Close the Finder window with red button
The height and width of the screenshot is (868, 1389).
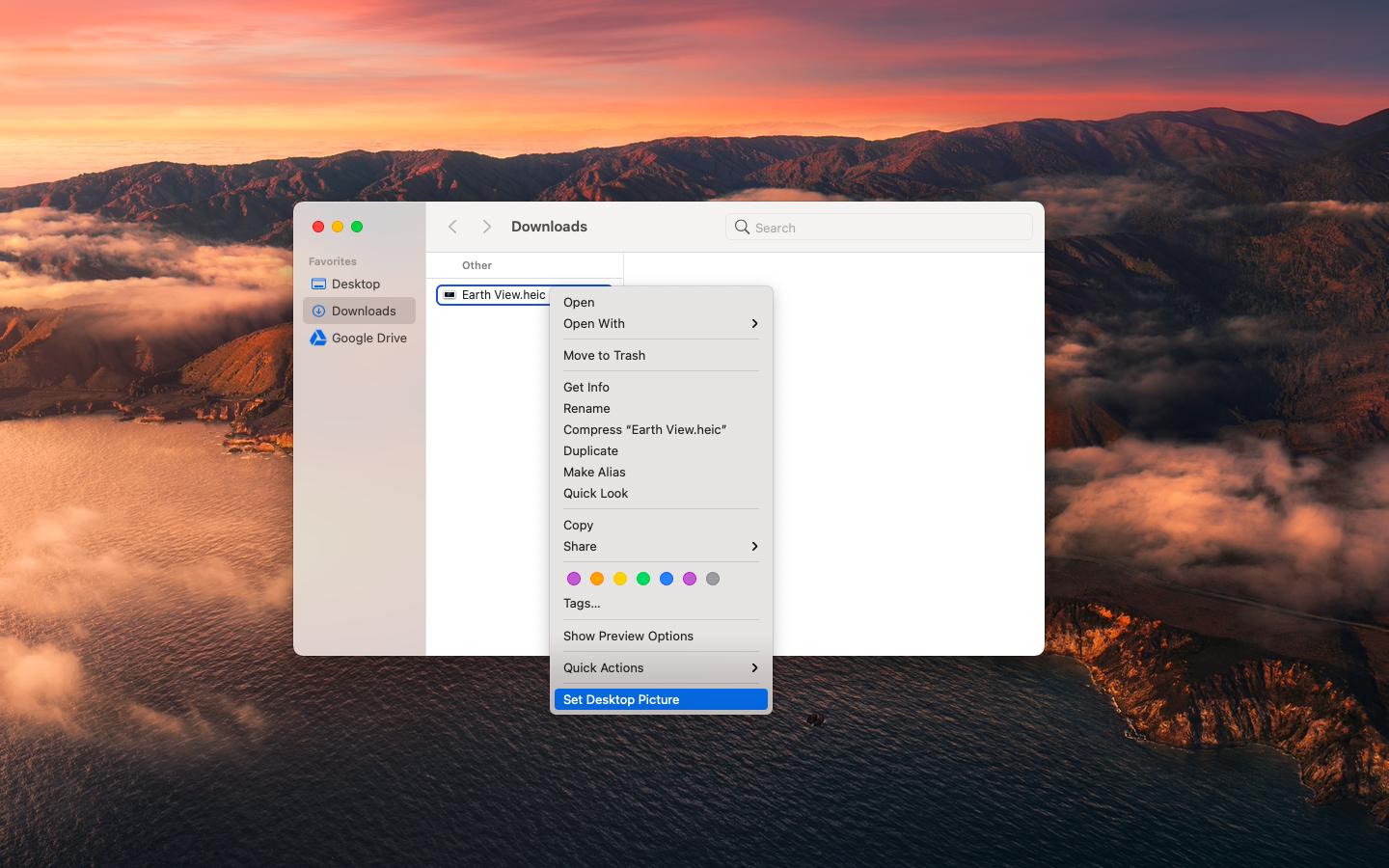pos(318,227)
